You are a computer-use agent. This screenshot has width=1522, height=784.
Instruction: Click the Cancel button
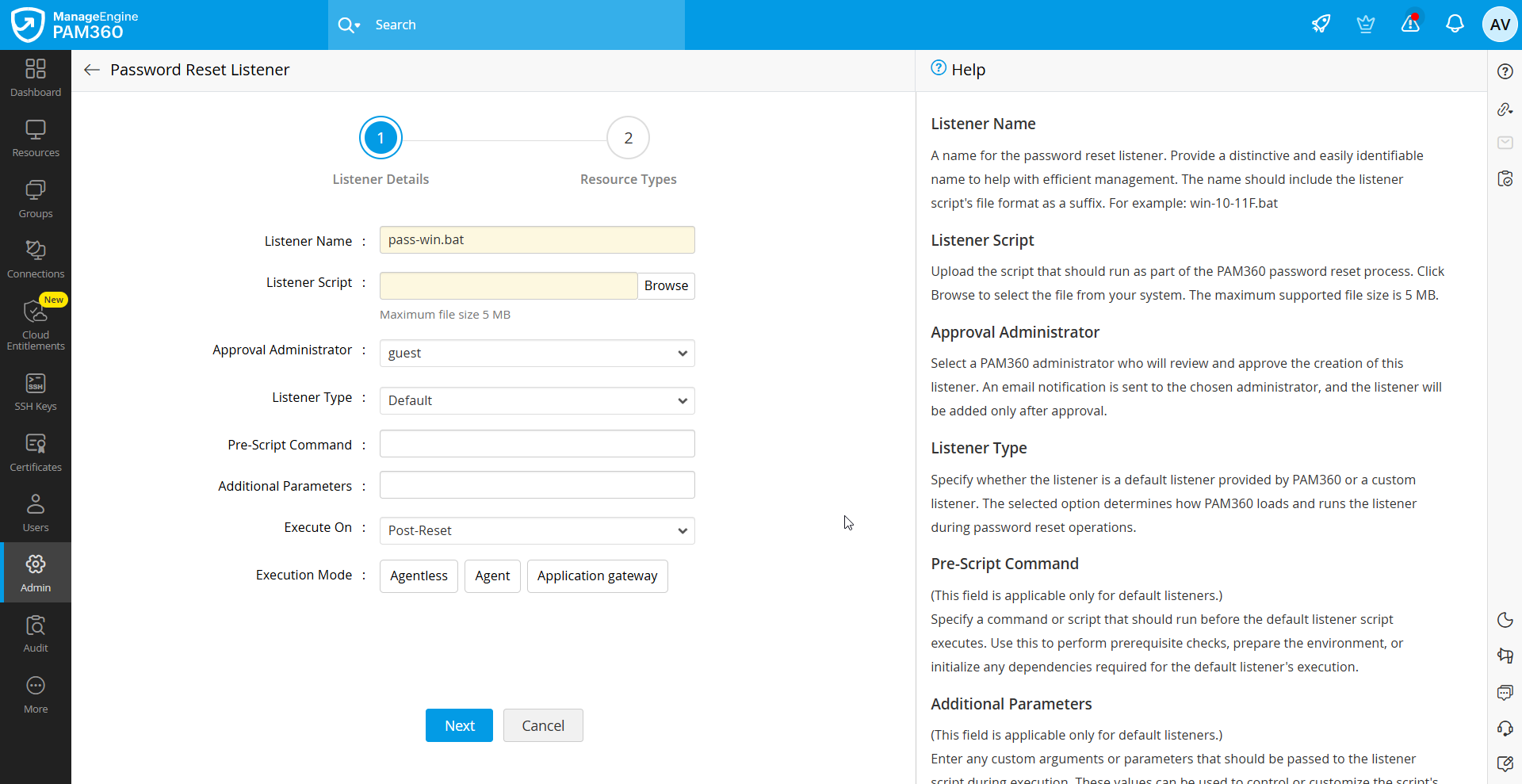click(x=543, y=725)
